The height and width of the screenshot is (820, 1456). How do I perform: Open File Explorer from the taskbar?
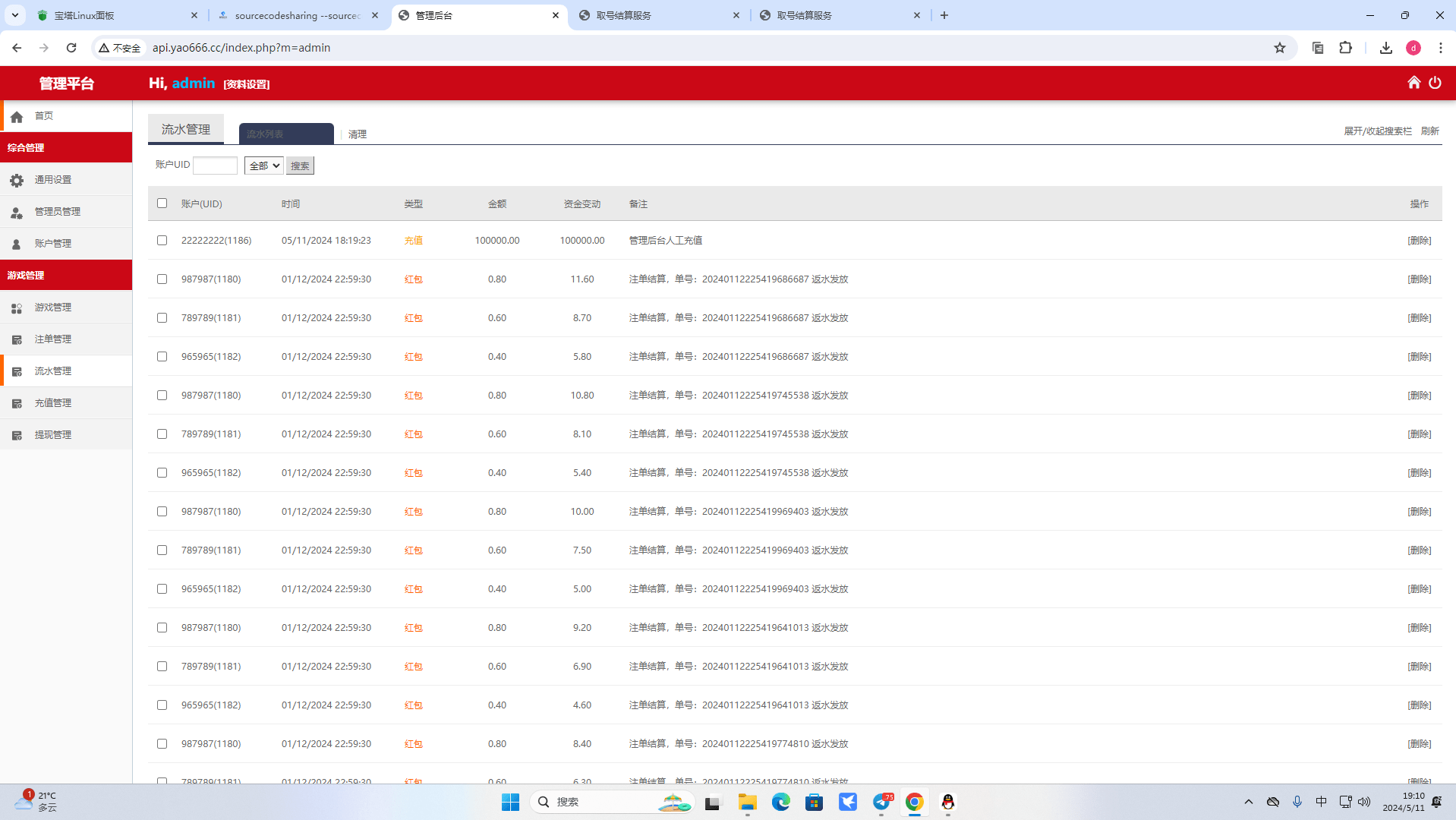click(x=747, y=802)
